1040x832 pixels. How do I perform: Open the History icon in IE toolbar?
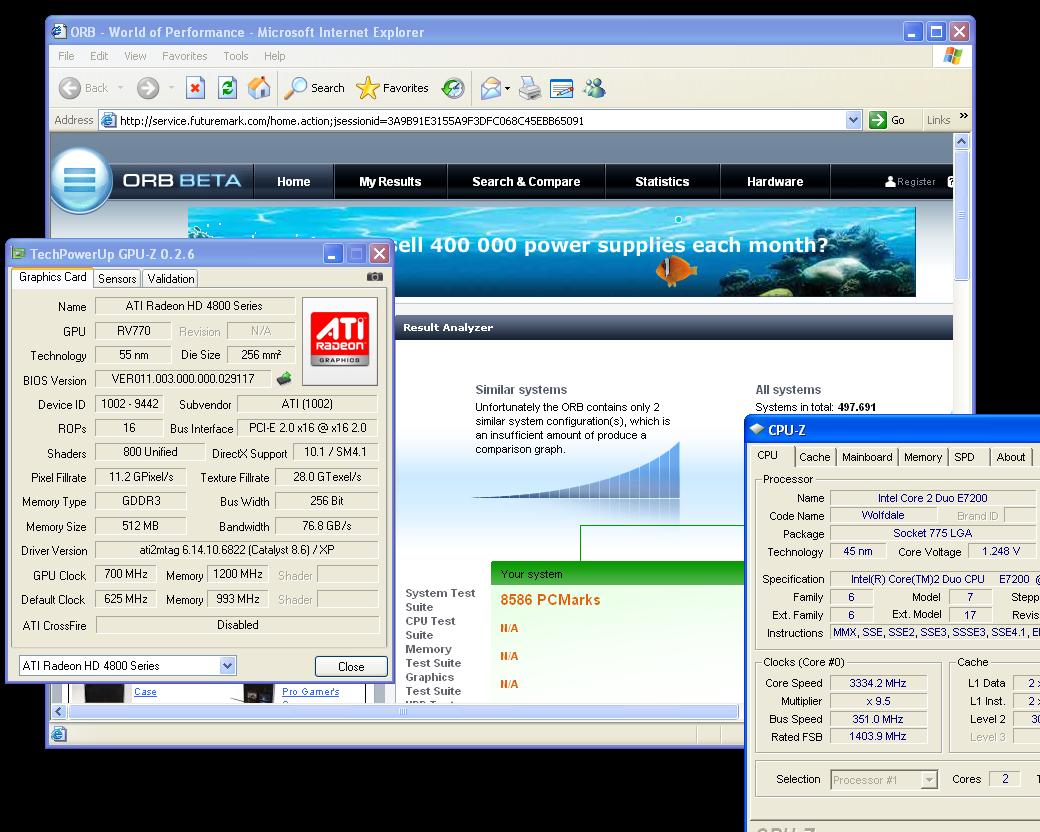tap(453, 88)
